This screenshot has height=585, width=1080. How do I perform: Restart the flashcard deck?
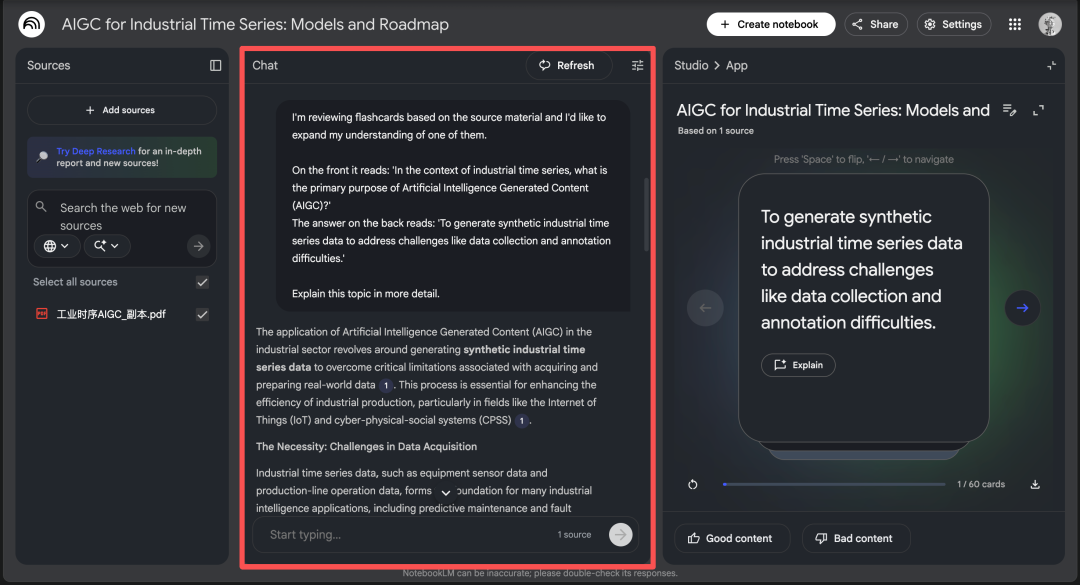point(693,484)
